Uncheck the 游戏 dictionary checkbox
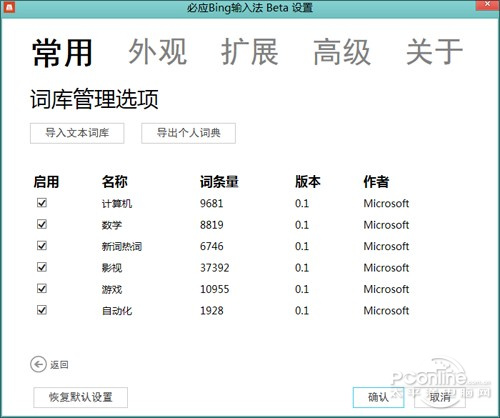 42,288
